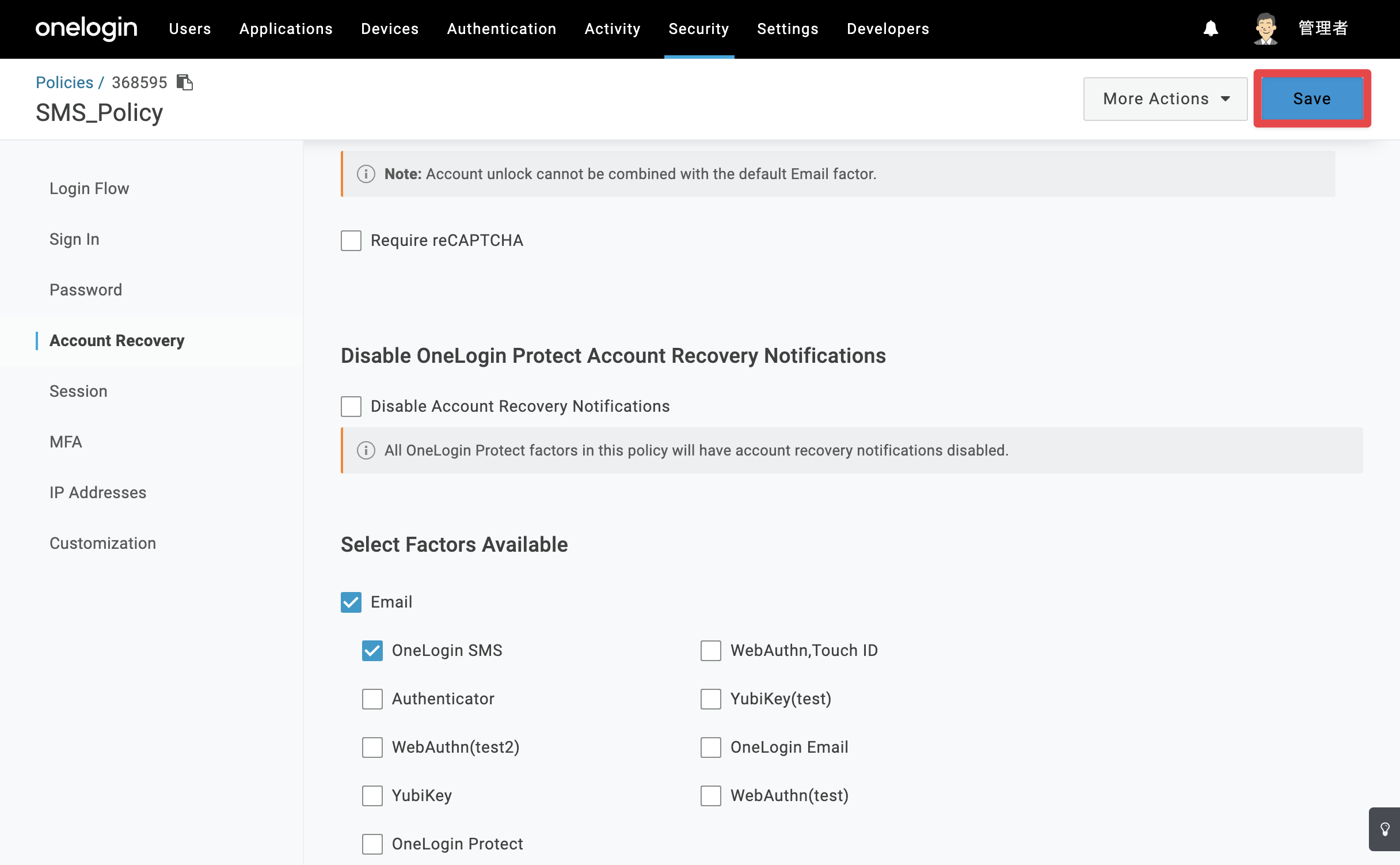1400x865 pixels.
Task: Open the Security menu
Action: 699,29
